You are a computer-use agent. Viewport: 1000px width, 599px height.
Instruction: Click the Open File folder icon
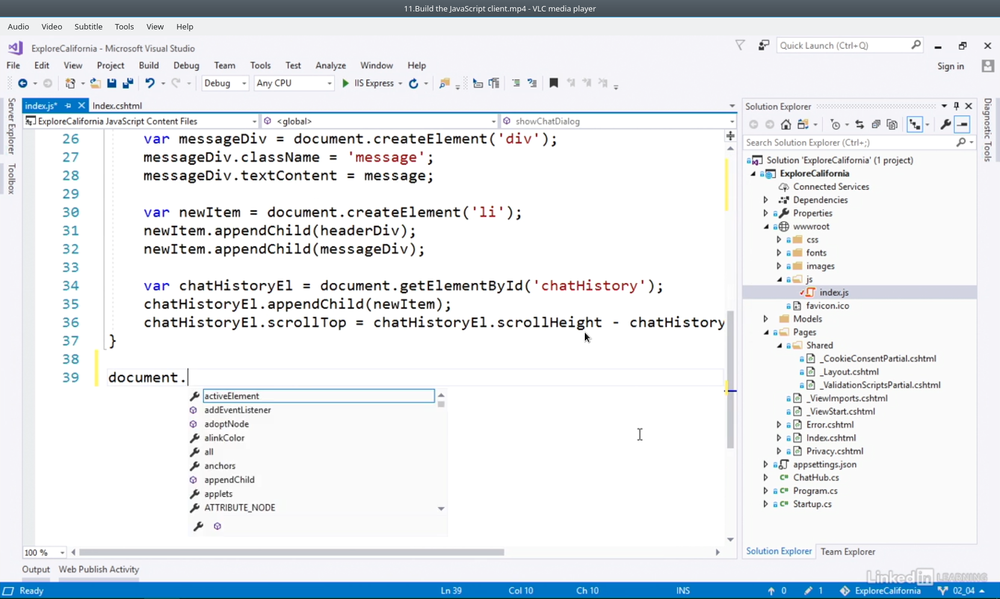pyautogui.click(x=95, y=83)
